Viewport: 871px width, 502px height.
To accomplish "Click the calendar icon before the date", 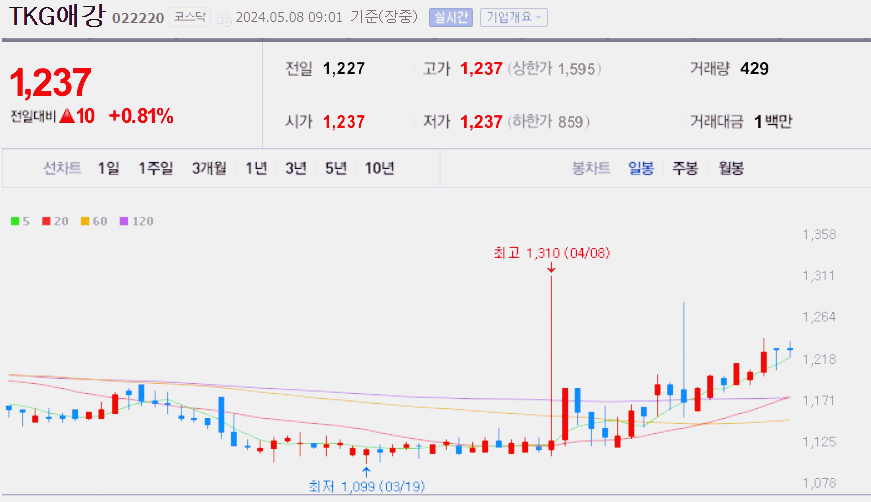I will 224,19.
